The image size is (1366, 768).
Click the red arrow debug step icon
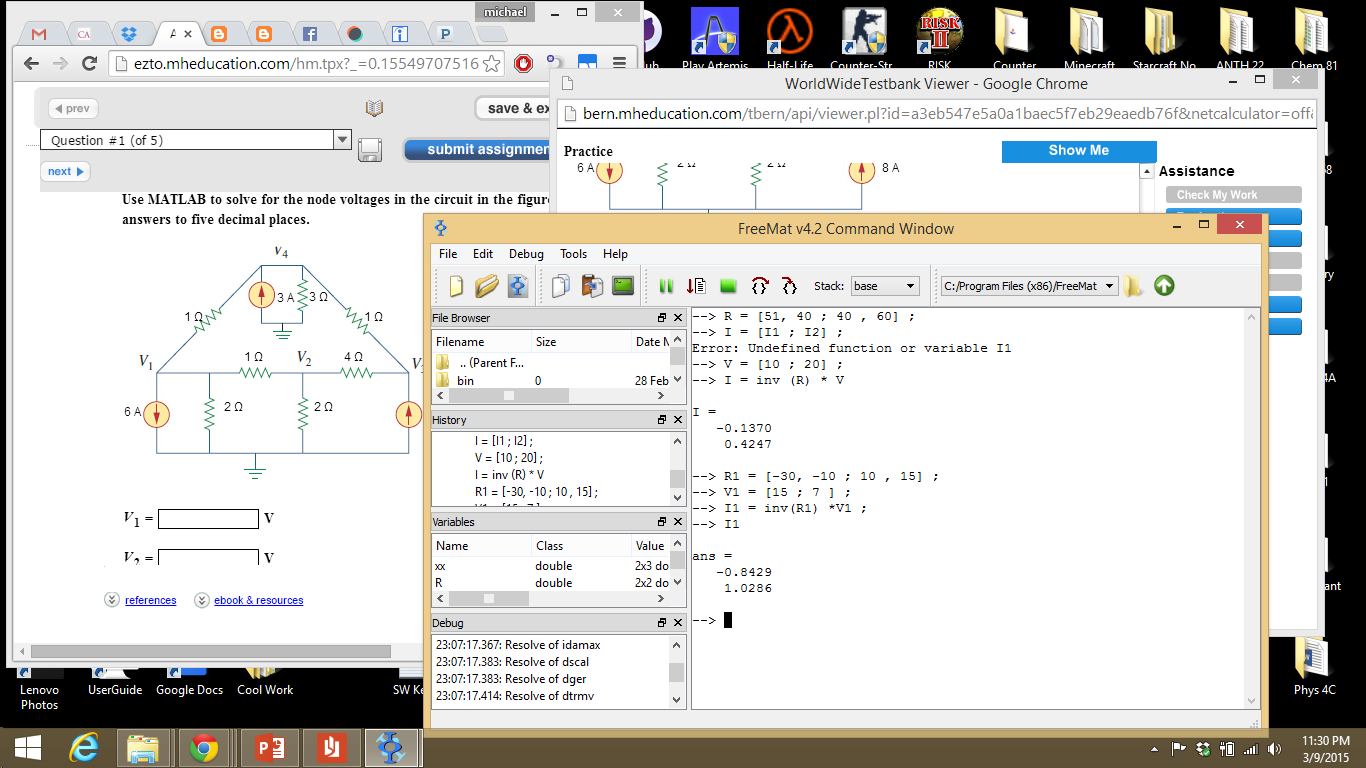pos(697,286)
